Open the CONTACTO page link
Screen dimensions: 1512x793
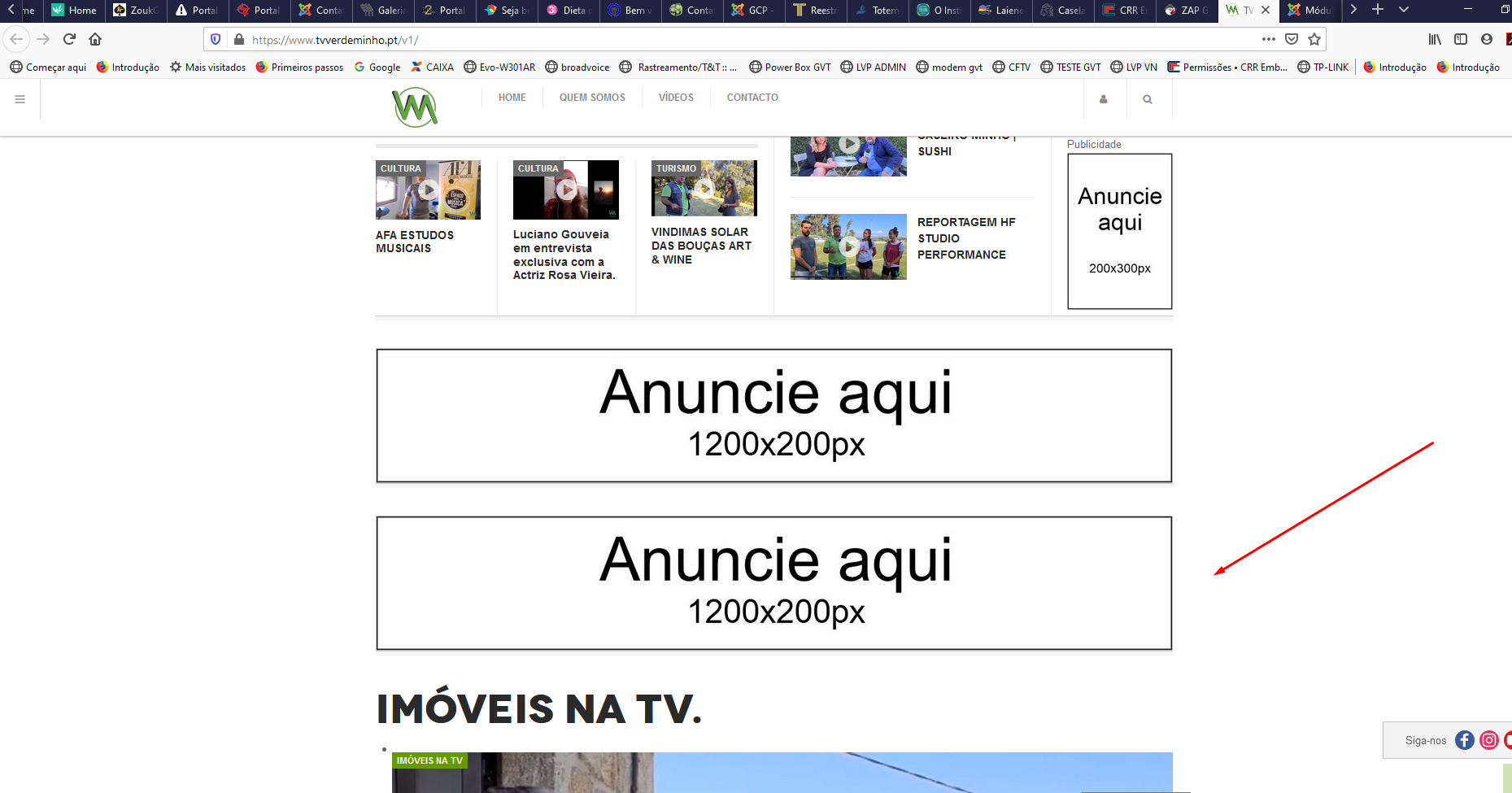coord(752,98)
